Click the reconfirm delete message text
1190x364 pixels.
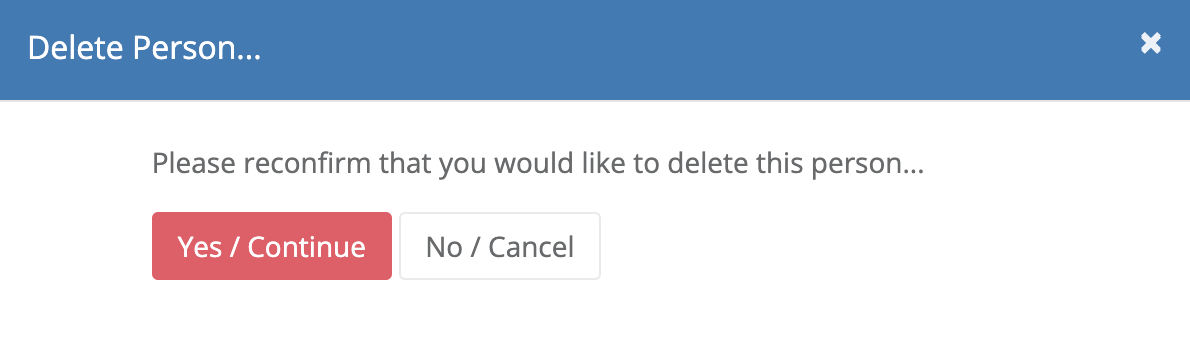[538, 164]
